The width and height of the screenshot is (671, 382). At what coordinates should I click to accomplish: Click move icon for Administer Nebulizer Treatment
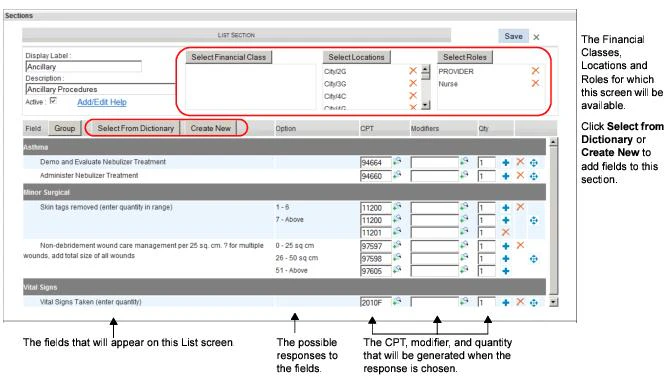click(x=534, y=176)
